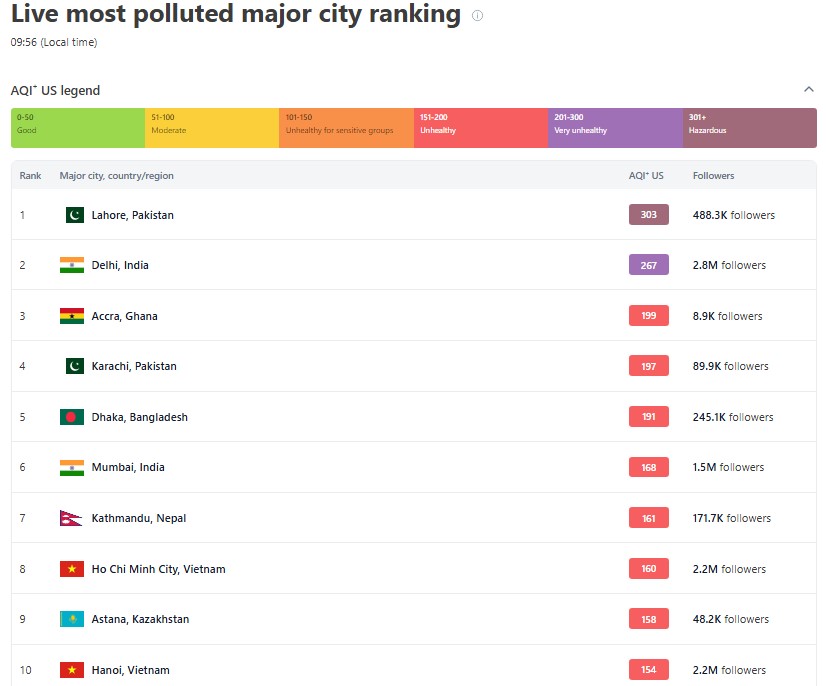Viewport: 826px width, 686px height.
Task: Click the purple Very unhealthy legend swatch
Action: (x=615, y=128)
